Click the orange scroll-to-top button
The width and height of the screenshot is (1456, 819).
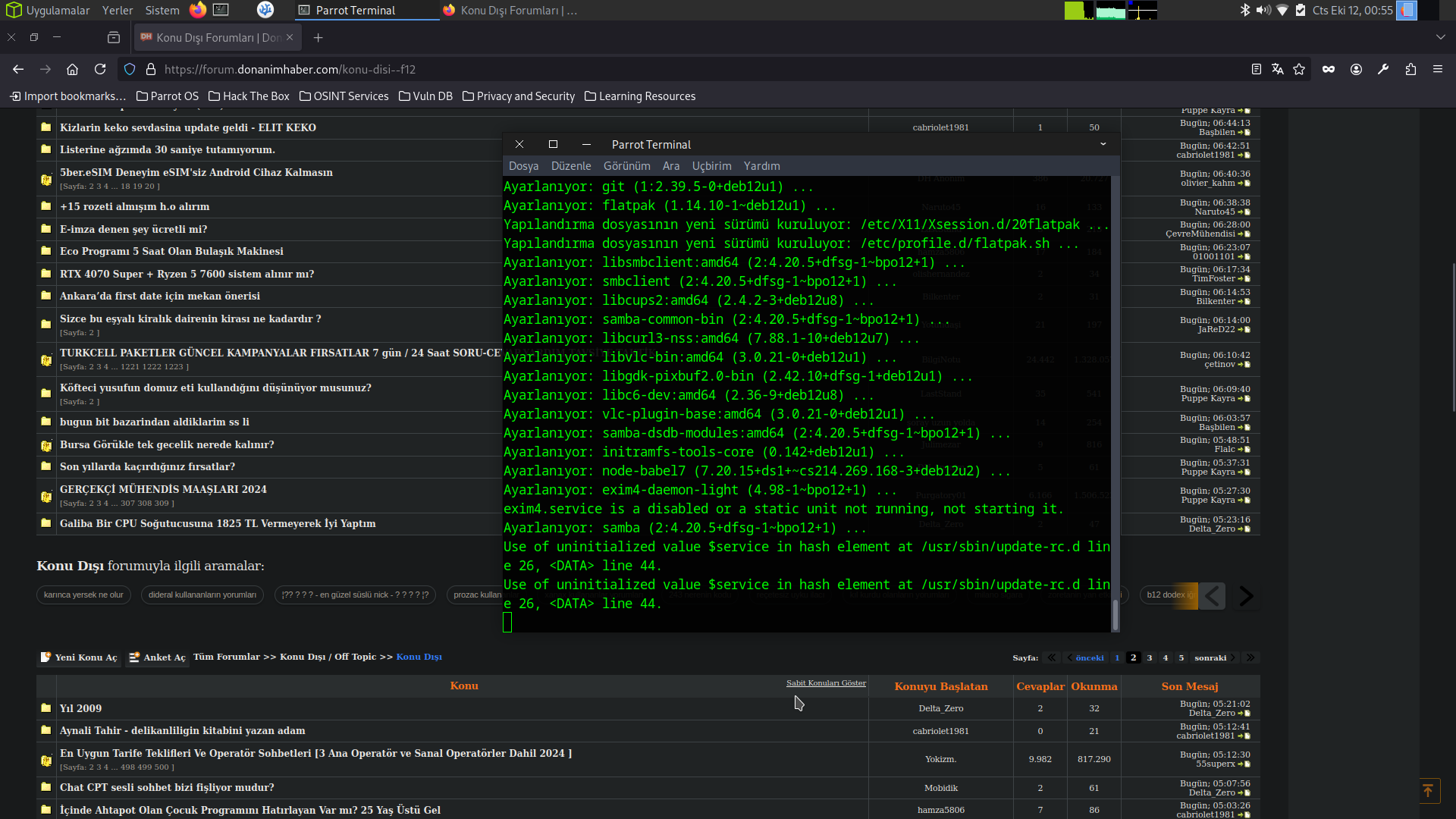click(1428, 790)
